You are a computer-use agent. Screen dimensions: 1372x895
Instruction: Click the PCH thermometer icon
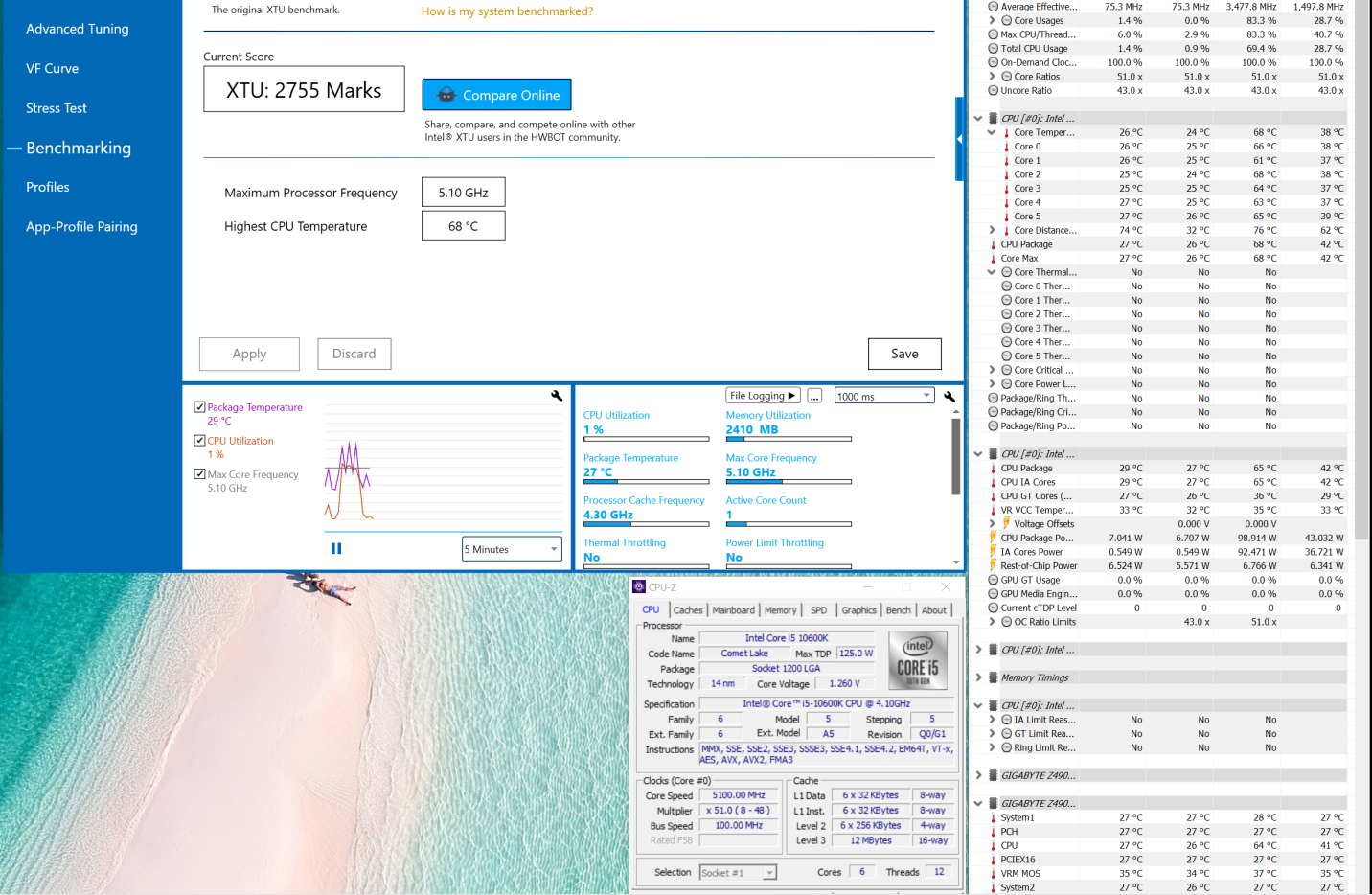[x=994, y=832]
